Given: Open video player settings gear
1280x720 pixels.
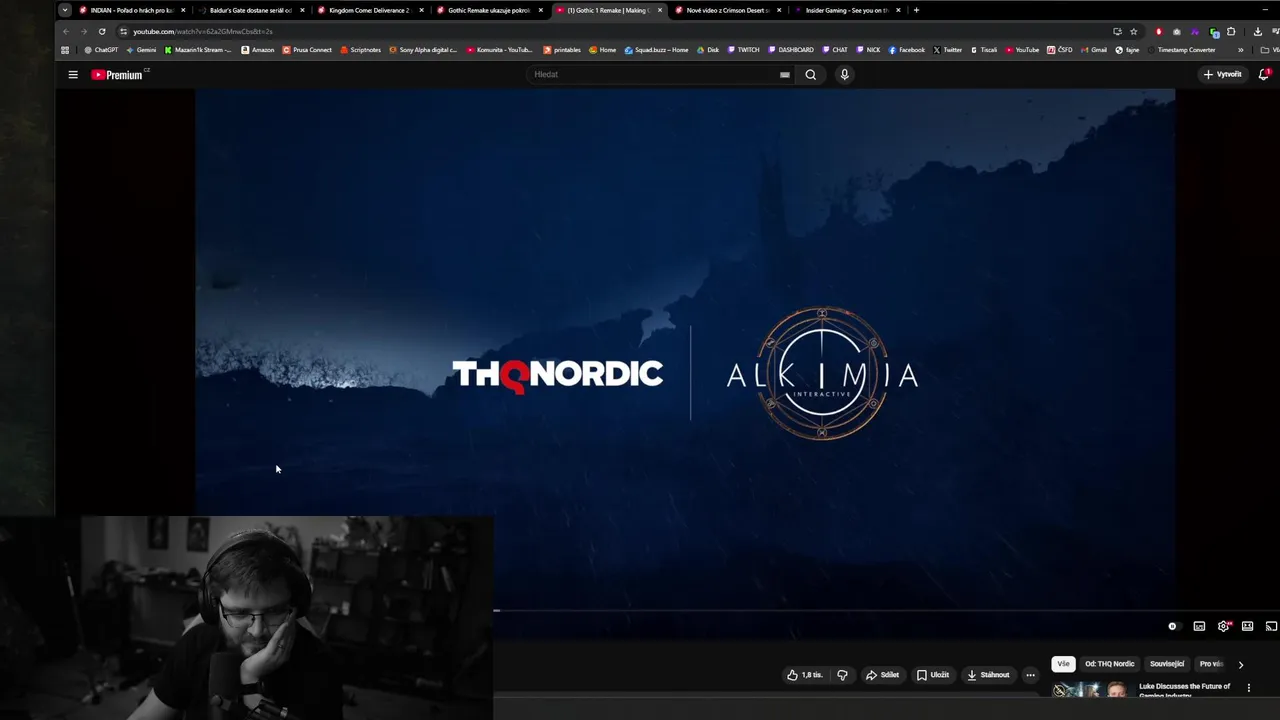Looking at the screenshot, I should (x=1223, y=626).
